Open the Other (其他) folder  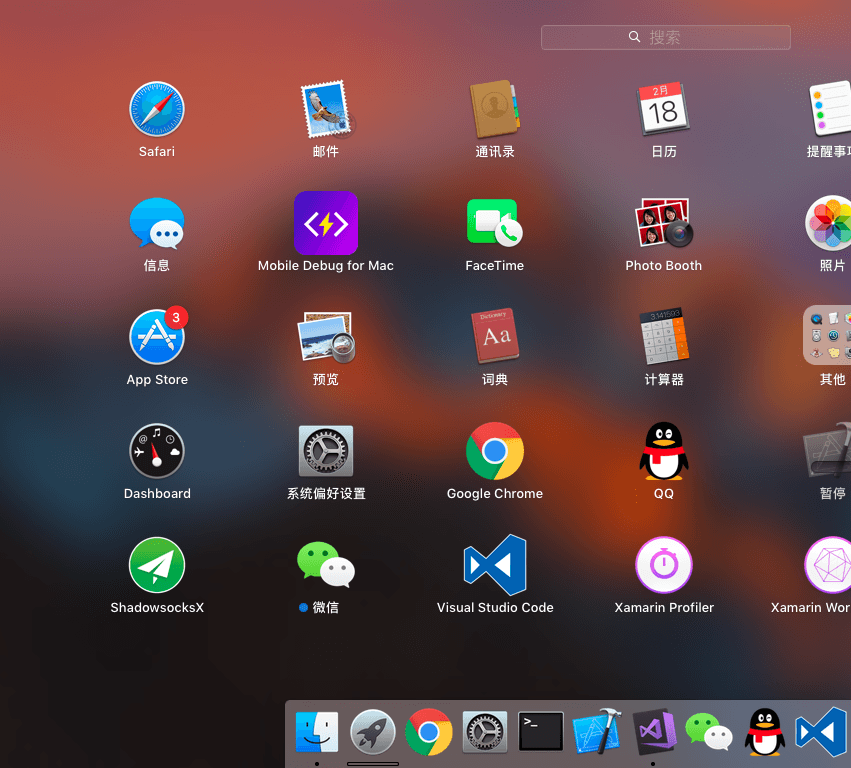click(x=828, y=335)
